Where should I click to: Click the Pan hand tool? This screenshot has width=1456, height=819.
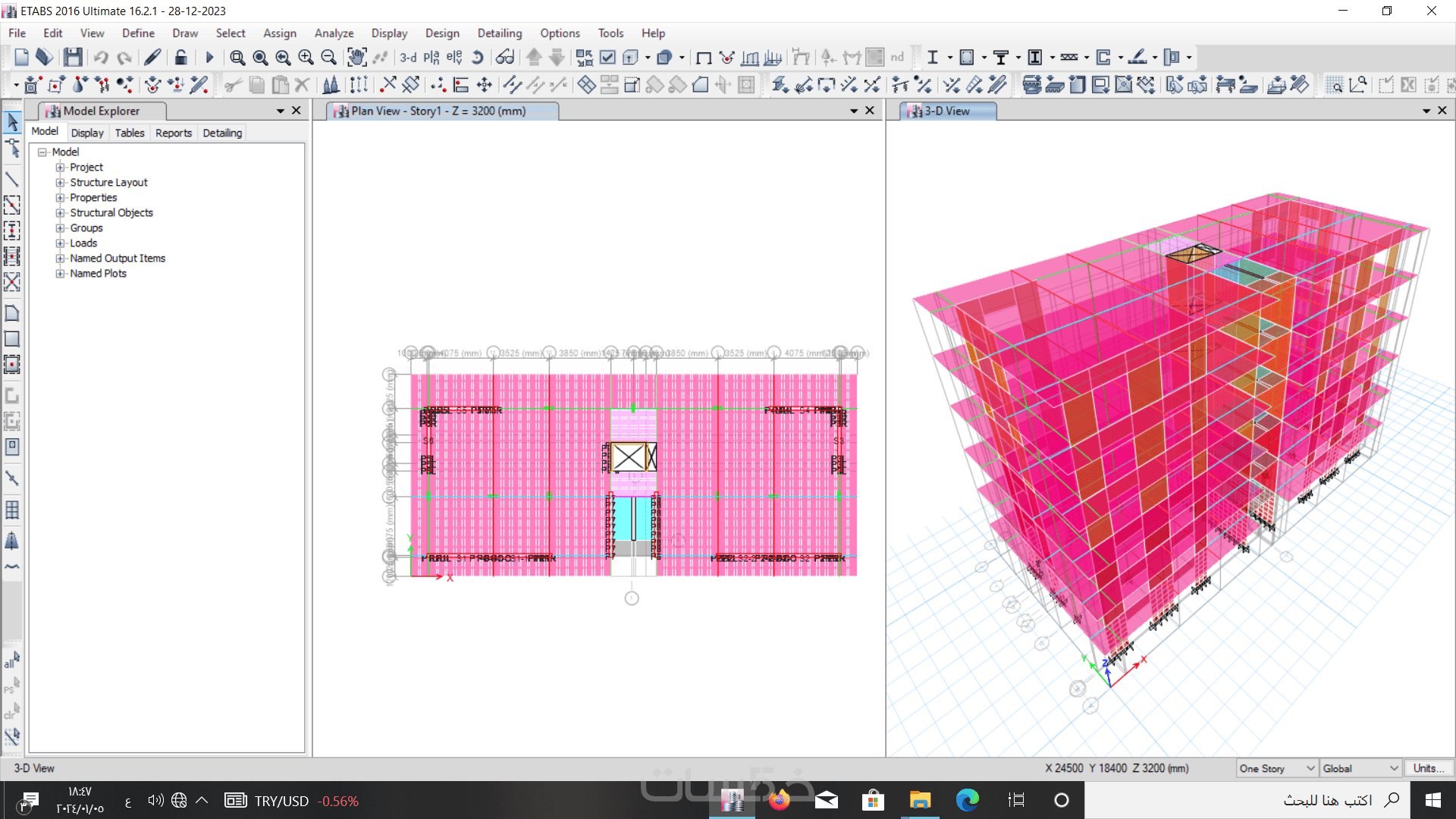pyautogui.click(x=356, y=57)
